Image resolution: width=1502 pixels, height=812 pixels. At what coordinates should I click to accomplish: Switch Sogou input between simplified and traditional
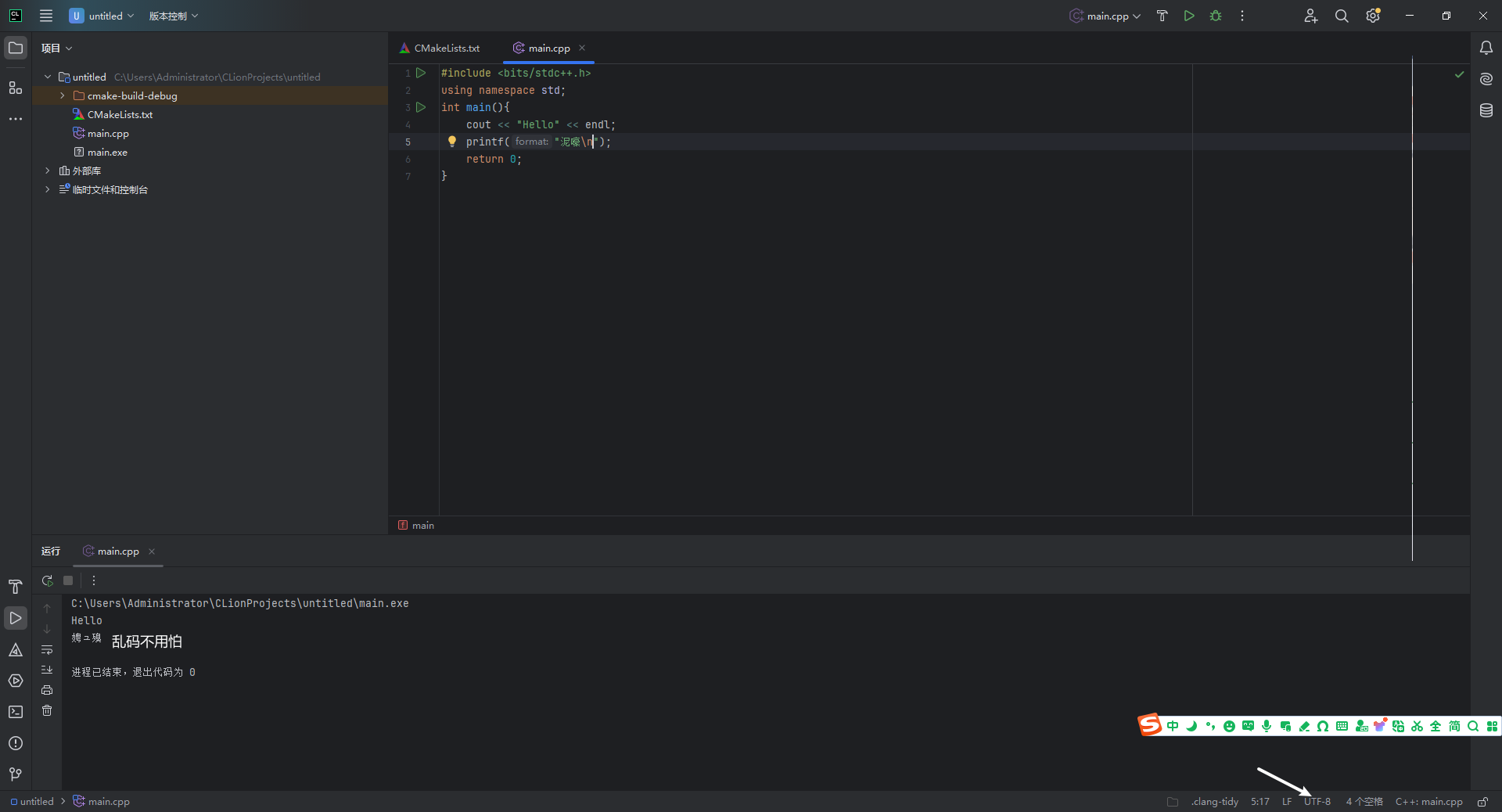[x=1453, y=726]
